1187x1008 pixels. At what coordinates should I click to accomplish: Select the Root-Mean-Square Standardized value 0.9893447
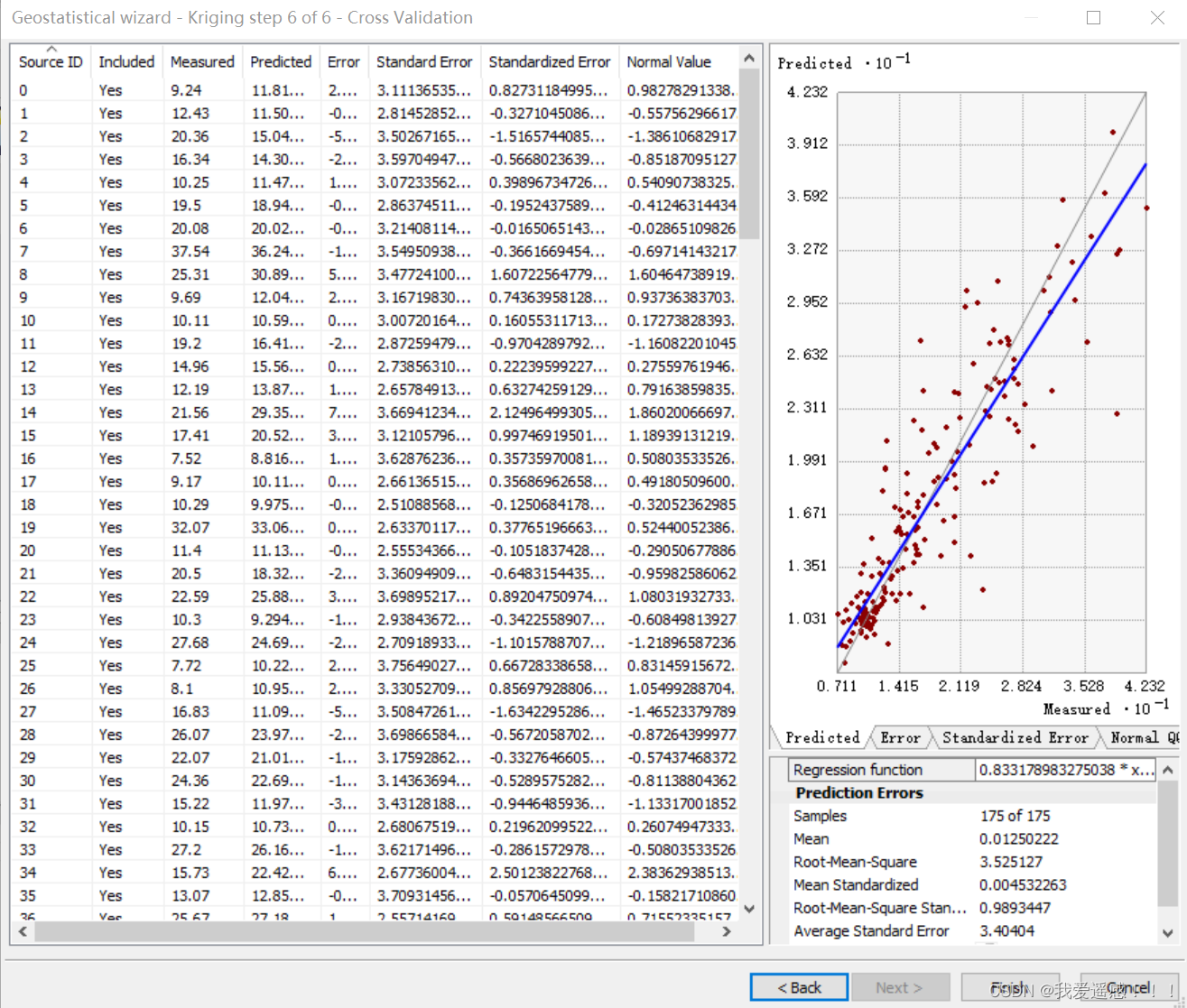1015,908
